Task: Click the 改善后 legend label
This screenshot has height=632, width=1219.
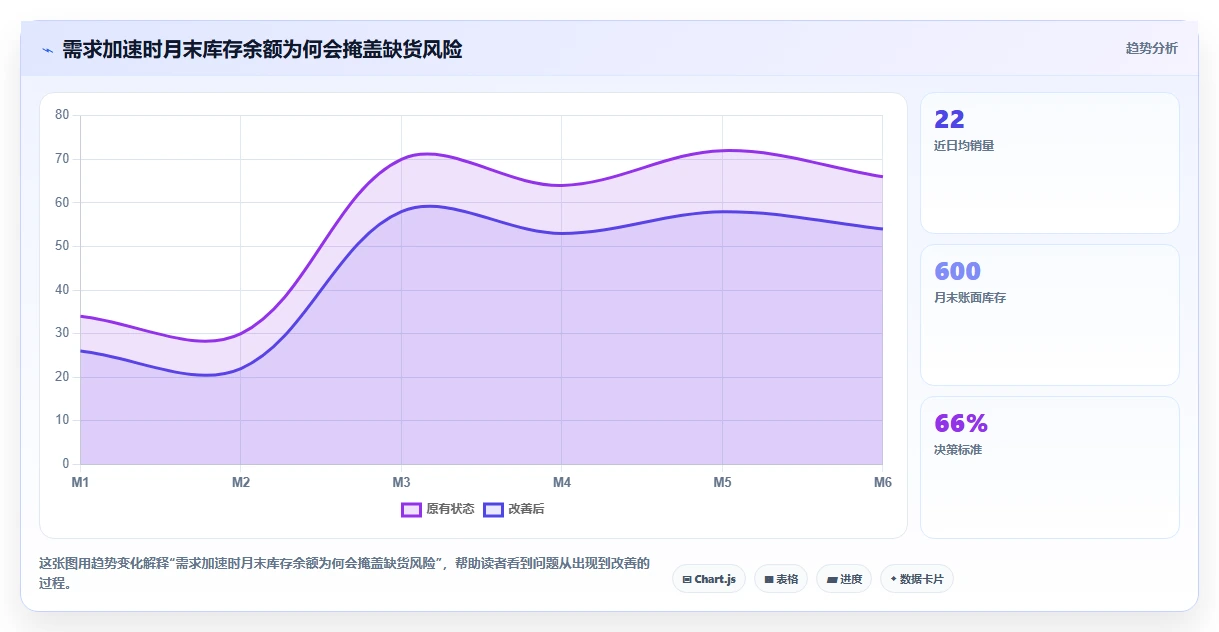Action: 526,509
